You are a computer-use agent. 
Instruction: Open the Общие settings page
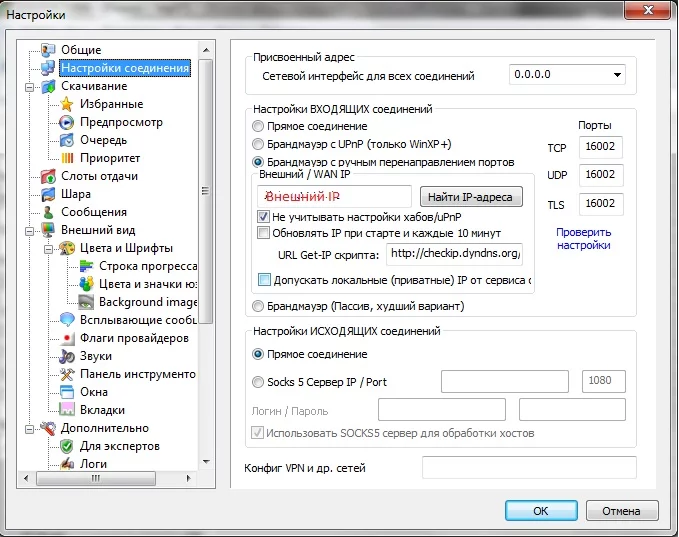81,50
